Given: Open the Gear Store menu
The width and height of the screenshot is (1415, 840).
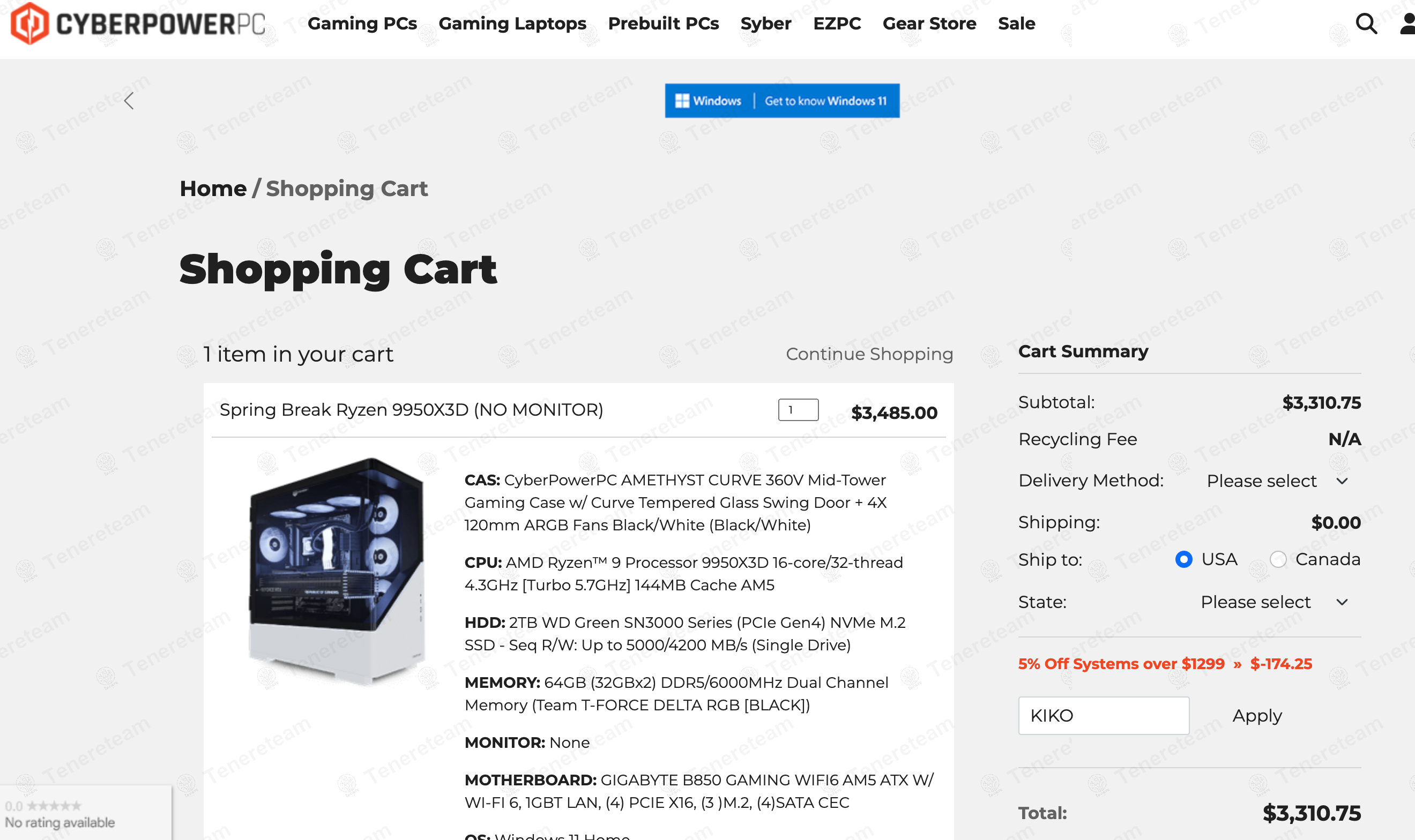Looking at the screenshot, I should point(929,23).
